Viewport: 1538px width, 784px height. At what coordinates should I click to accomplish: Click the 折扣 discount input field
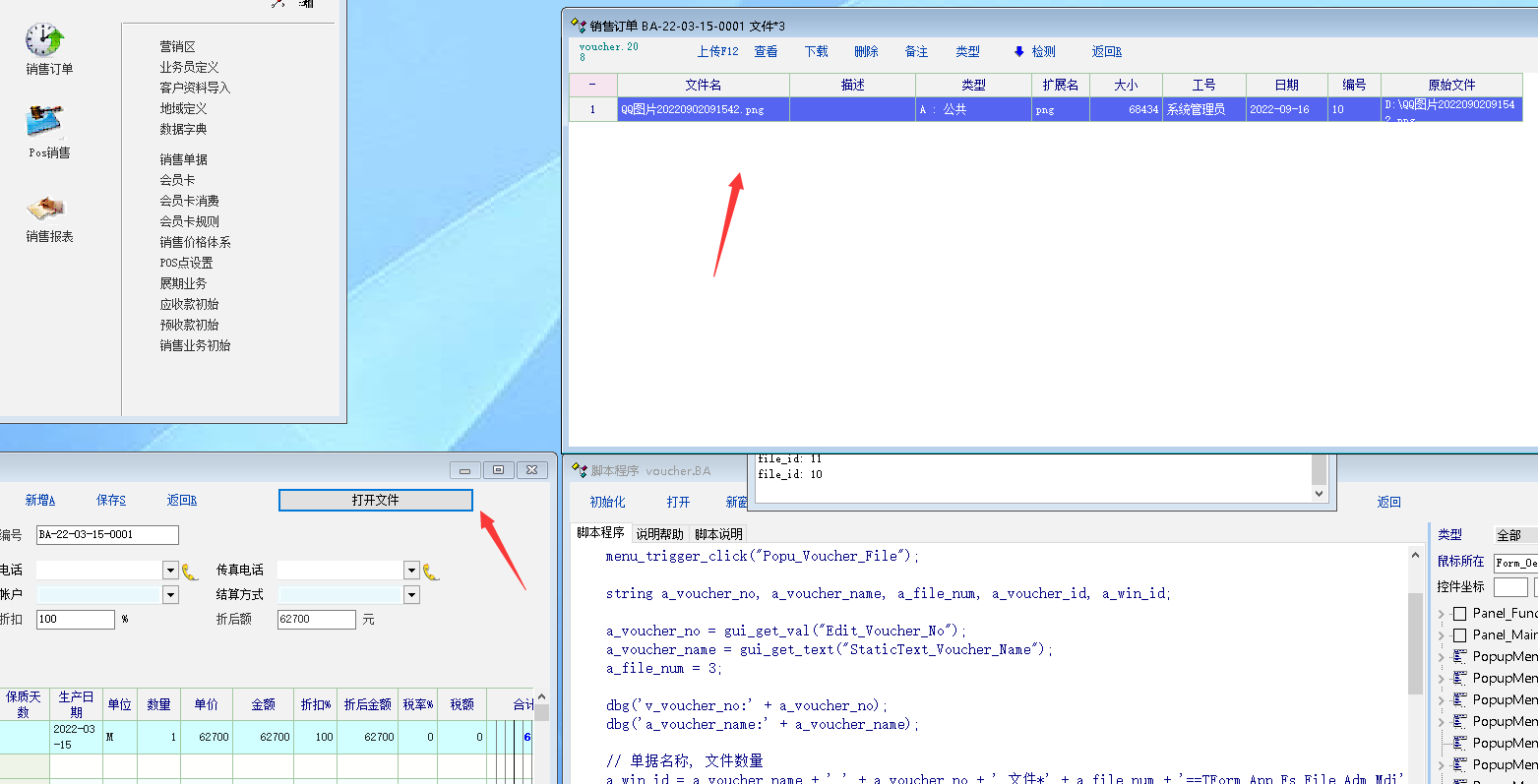[x=76, y=619]
